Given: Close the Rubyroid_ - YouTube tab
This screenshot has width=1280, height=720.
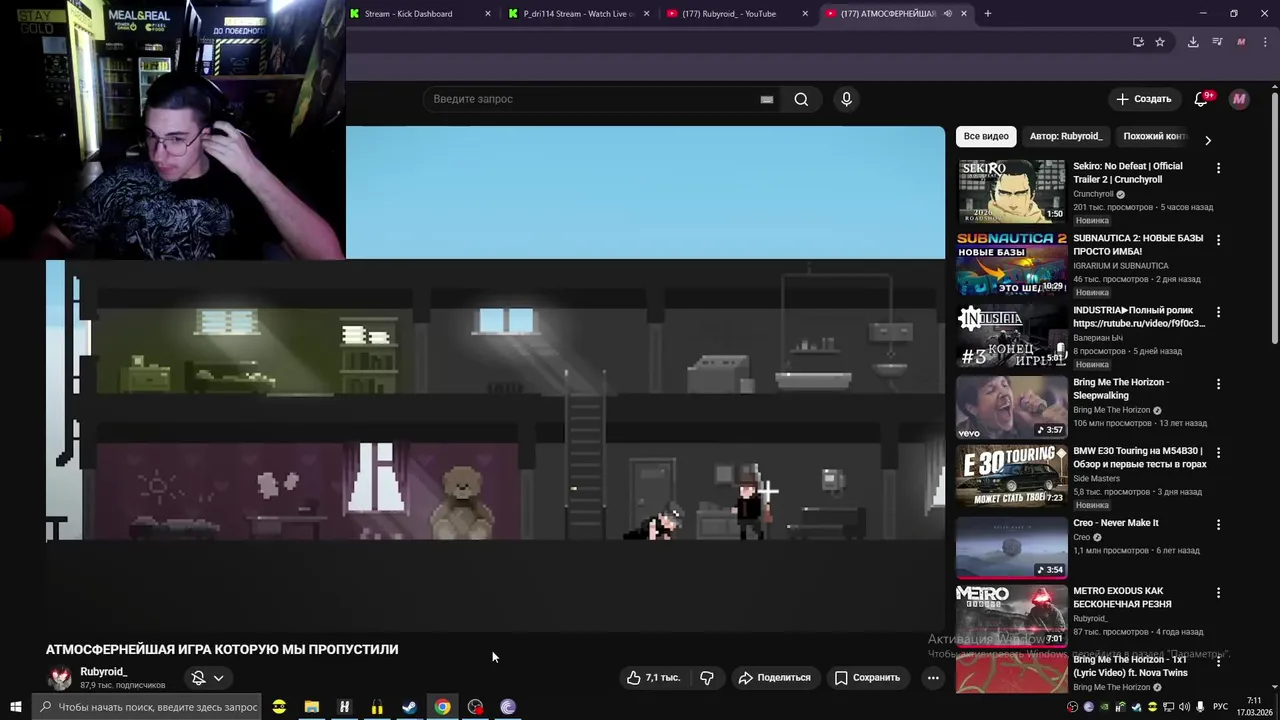Looking at the screenshot, I should pyautogui.click(x=806, y=14).
